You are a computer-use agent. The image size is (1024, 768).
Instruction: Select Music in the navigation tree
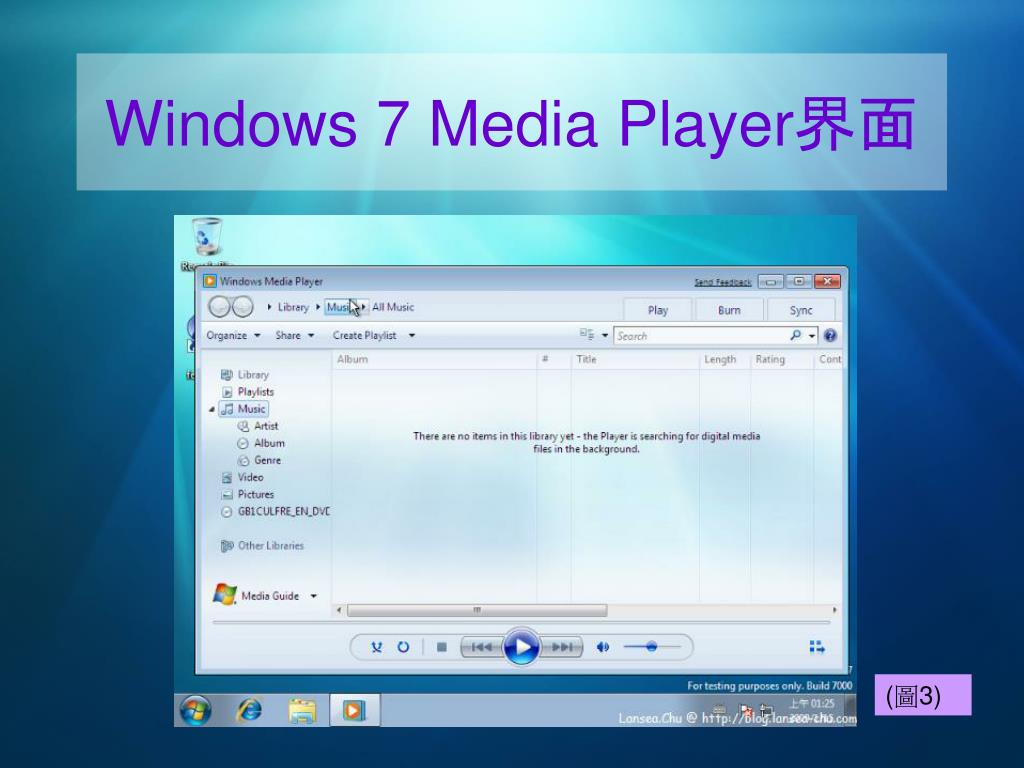point(244,409)
